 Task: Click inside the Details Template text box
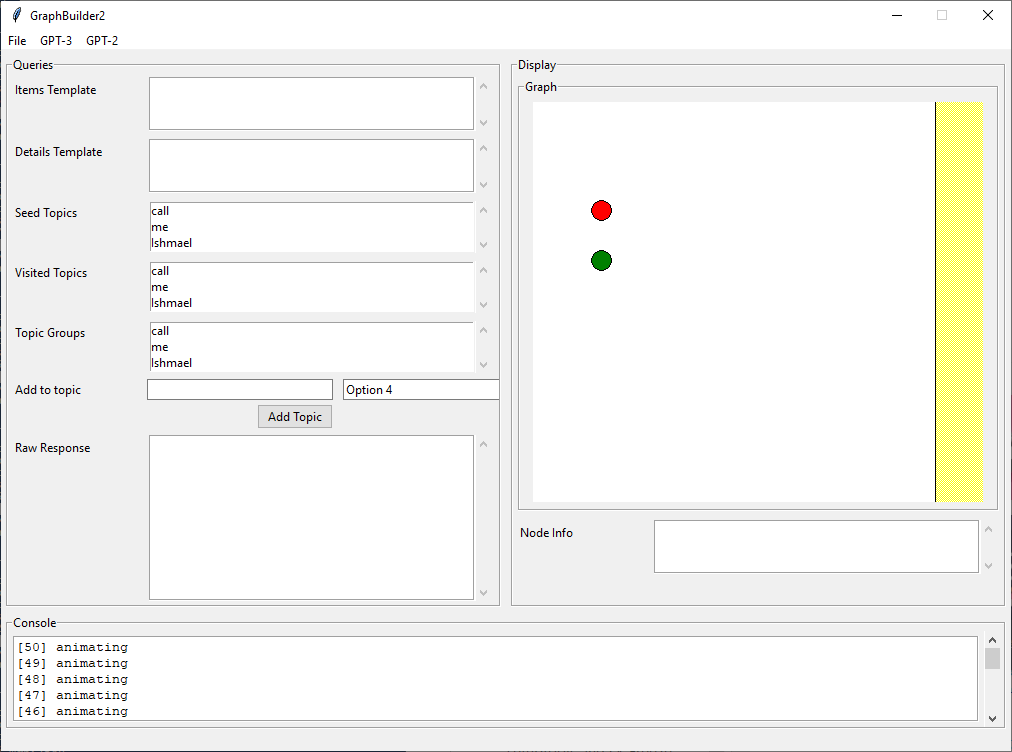[x=311, y=166]
